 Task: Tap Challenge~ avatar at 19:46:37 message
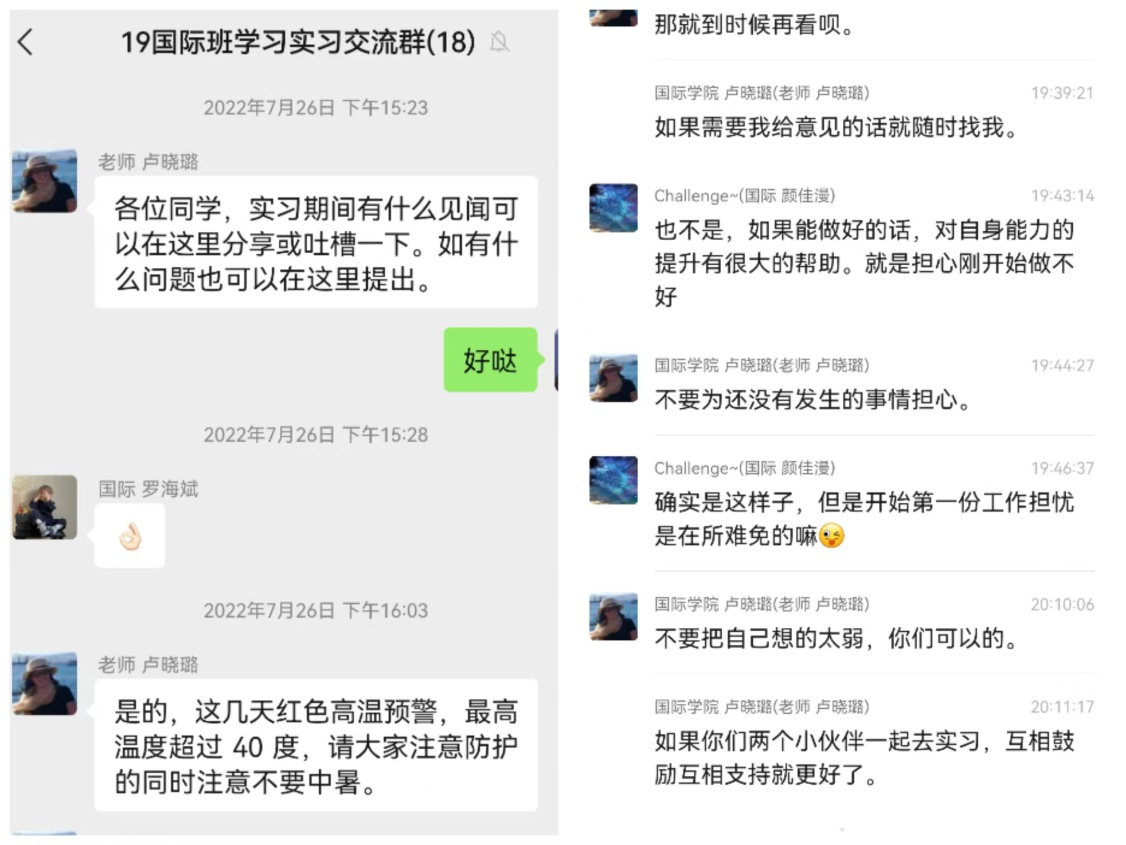point(613,480)
